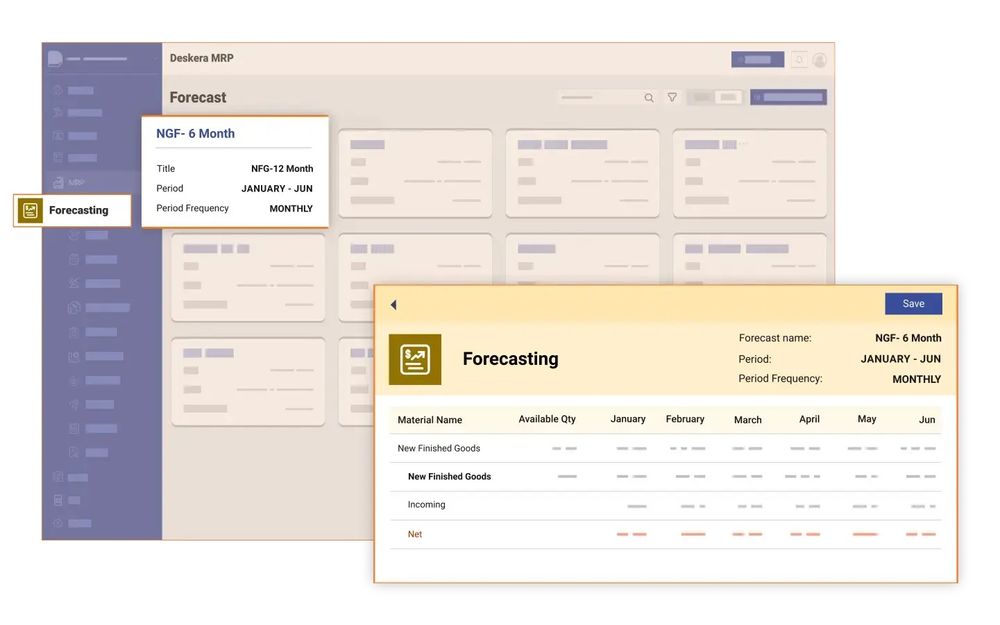Click the back arrow in the Forecasting panel
Image resolution: width=1000 pixels, height=625 pixels.
click(x=393, y=304)
